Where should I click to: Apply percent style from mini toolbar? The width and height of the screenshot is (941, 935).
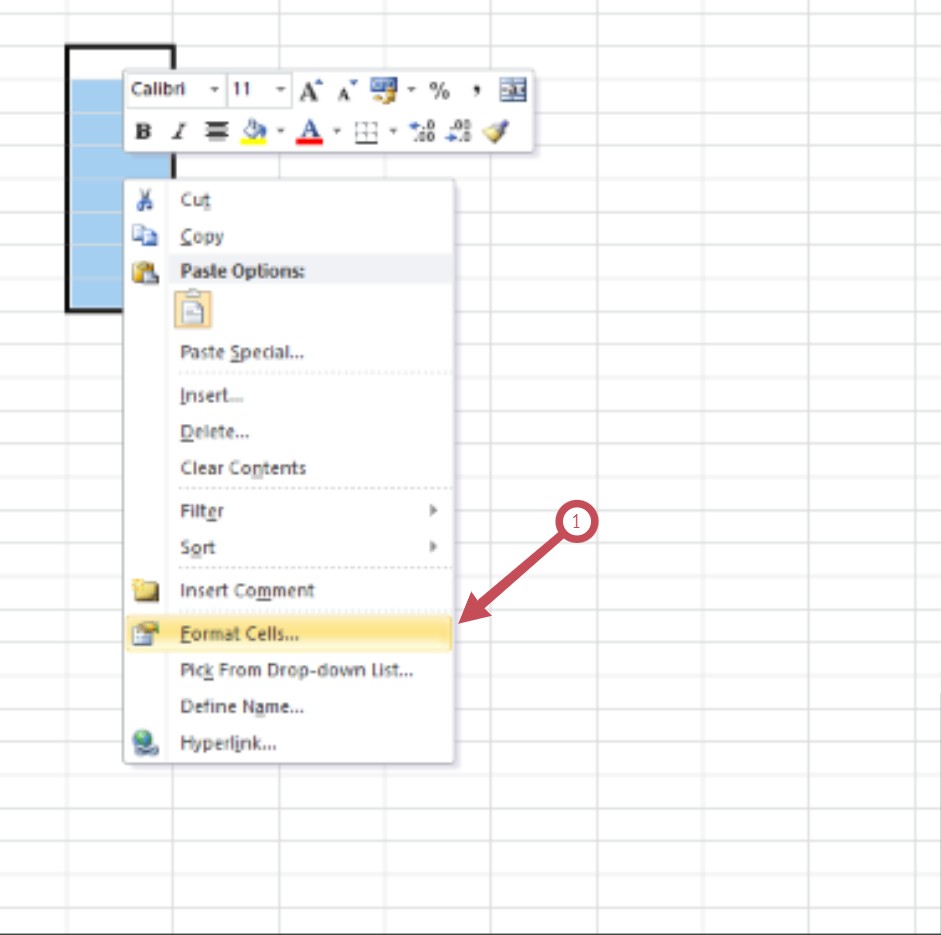[x=439, y=91]
